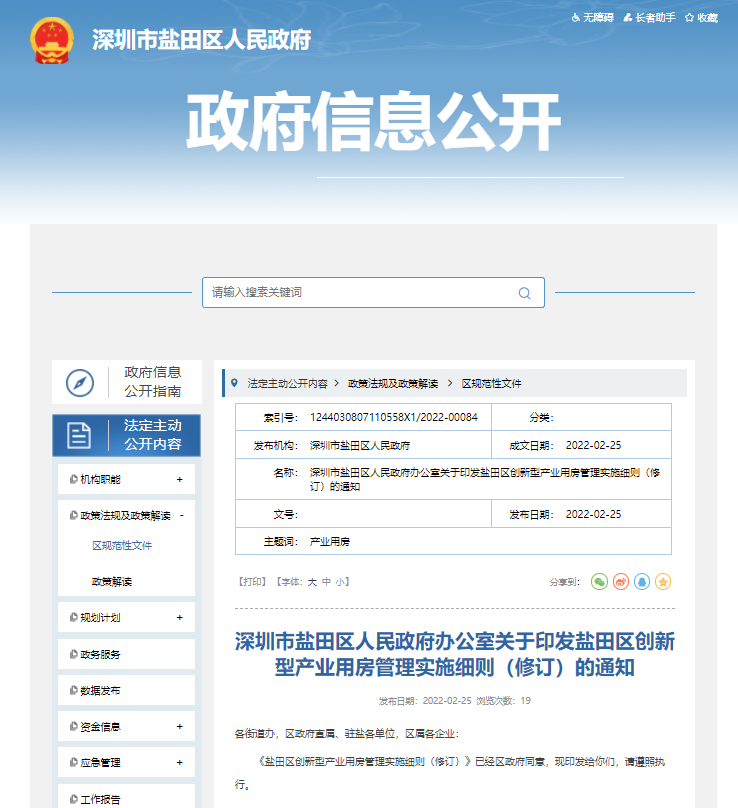
Task: Open the 机构职能 menu item
Action: tap(100, 479)
